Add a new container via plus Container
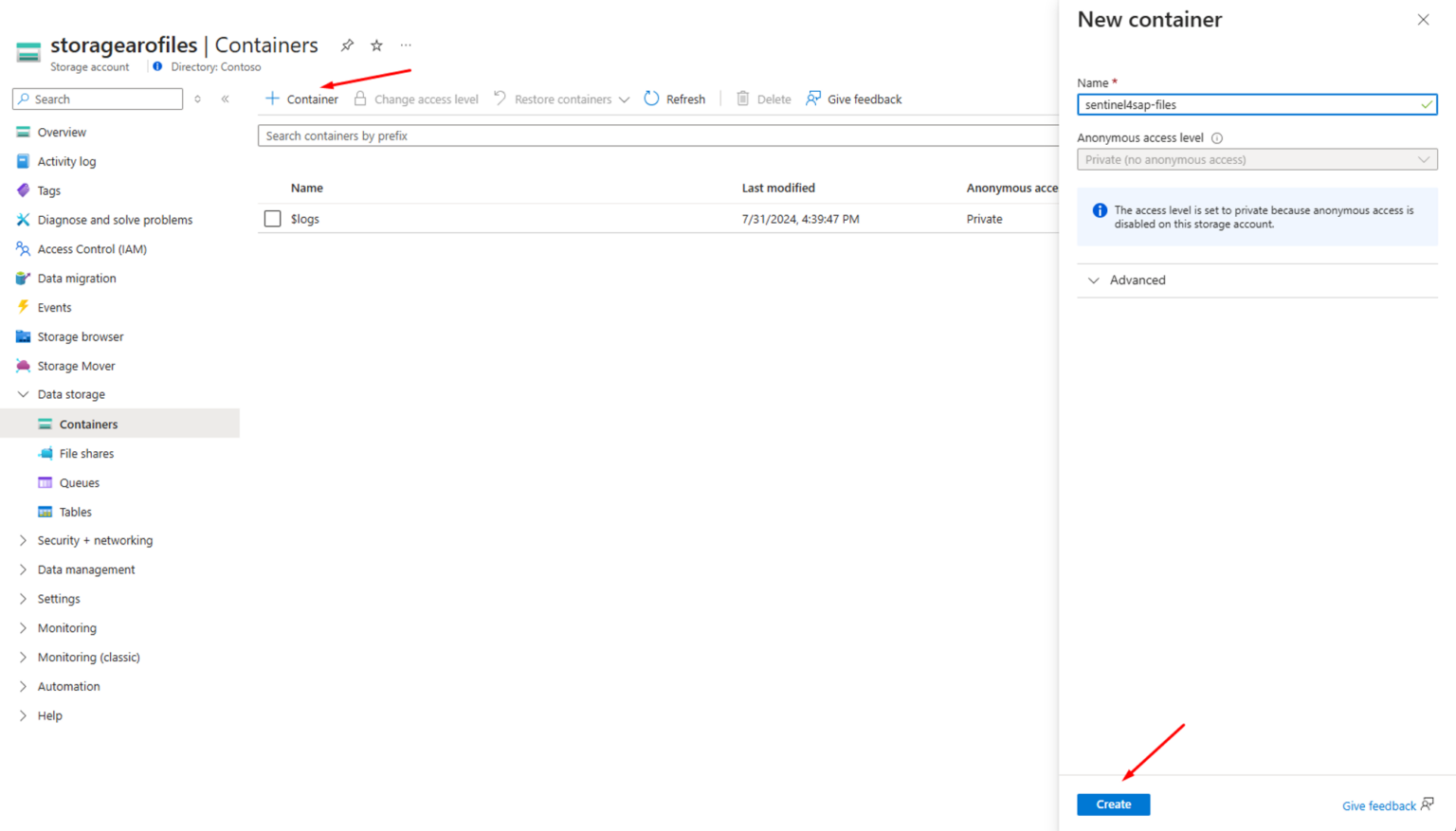Screen dimensions: 1456x831 click(x=301, y=99)
